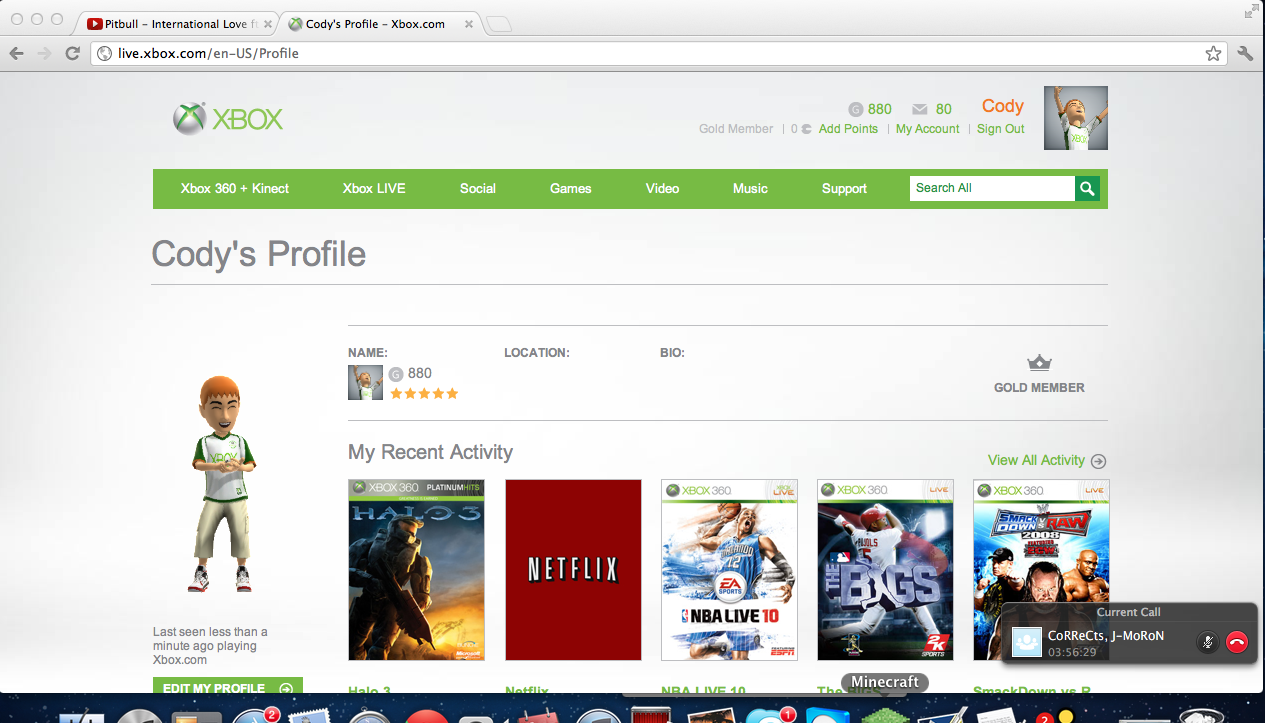Hang up the call with red phone button

click(1237, 642)
